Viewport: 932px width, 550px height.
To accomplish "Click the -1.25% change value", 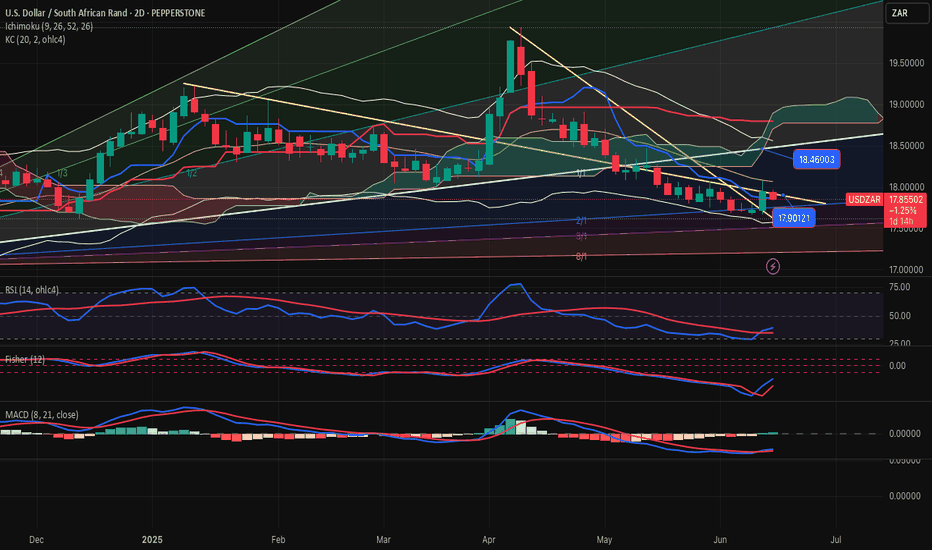I will coord(903,210).
